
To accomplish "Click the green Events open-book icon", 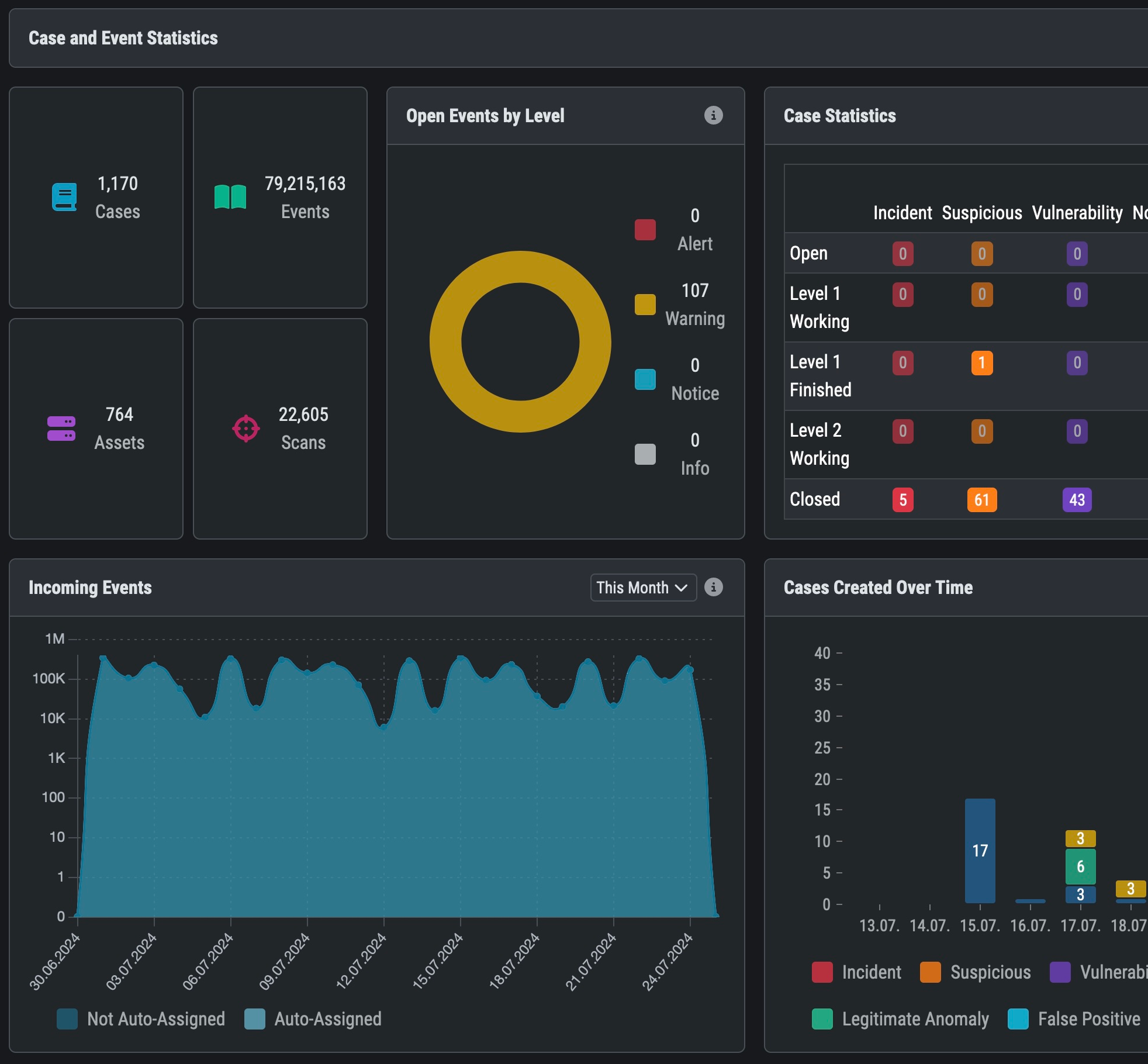I will [230, 197].
